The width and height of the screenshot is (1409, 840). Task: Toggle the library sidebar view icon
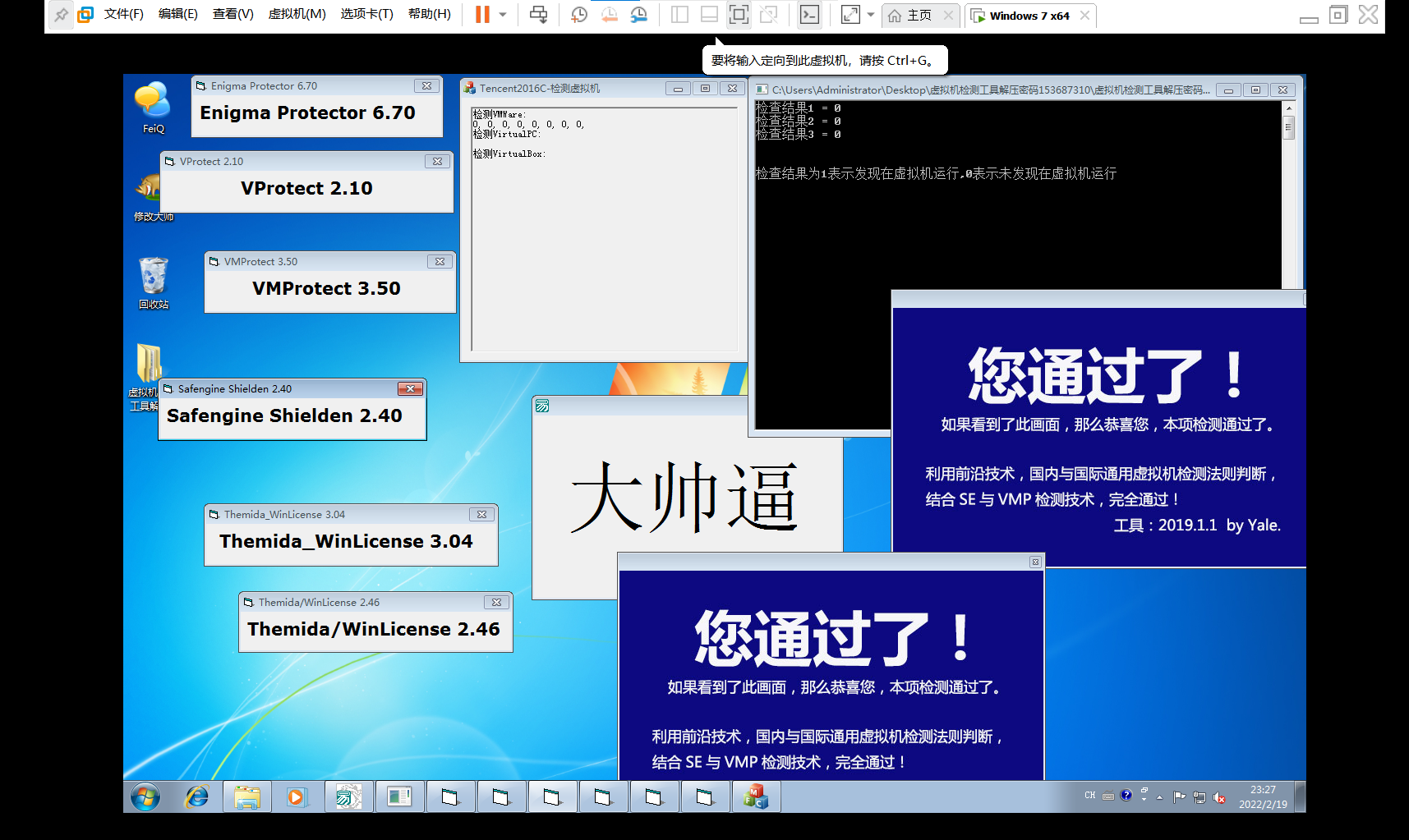click(679, 15)
